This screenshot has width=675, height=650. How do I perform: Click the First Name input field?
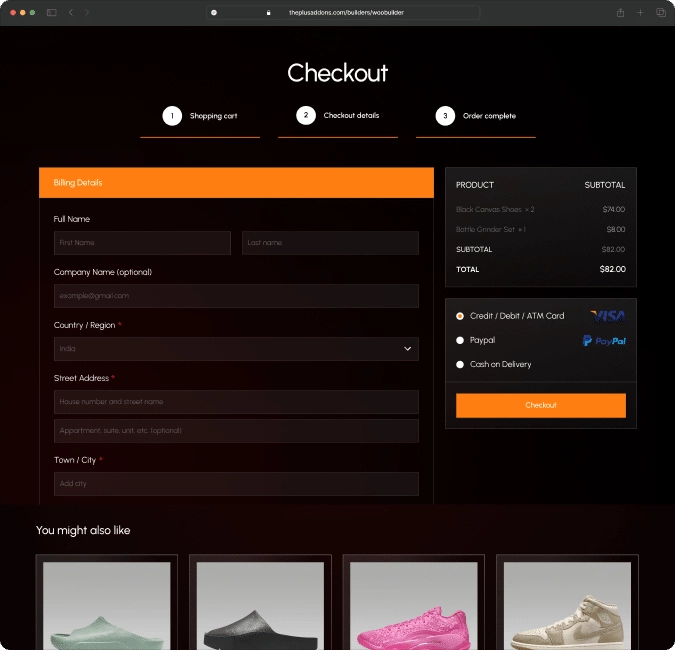(x=142, y=243)
